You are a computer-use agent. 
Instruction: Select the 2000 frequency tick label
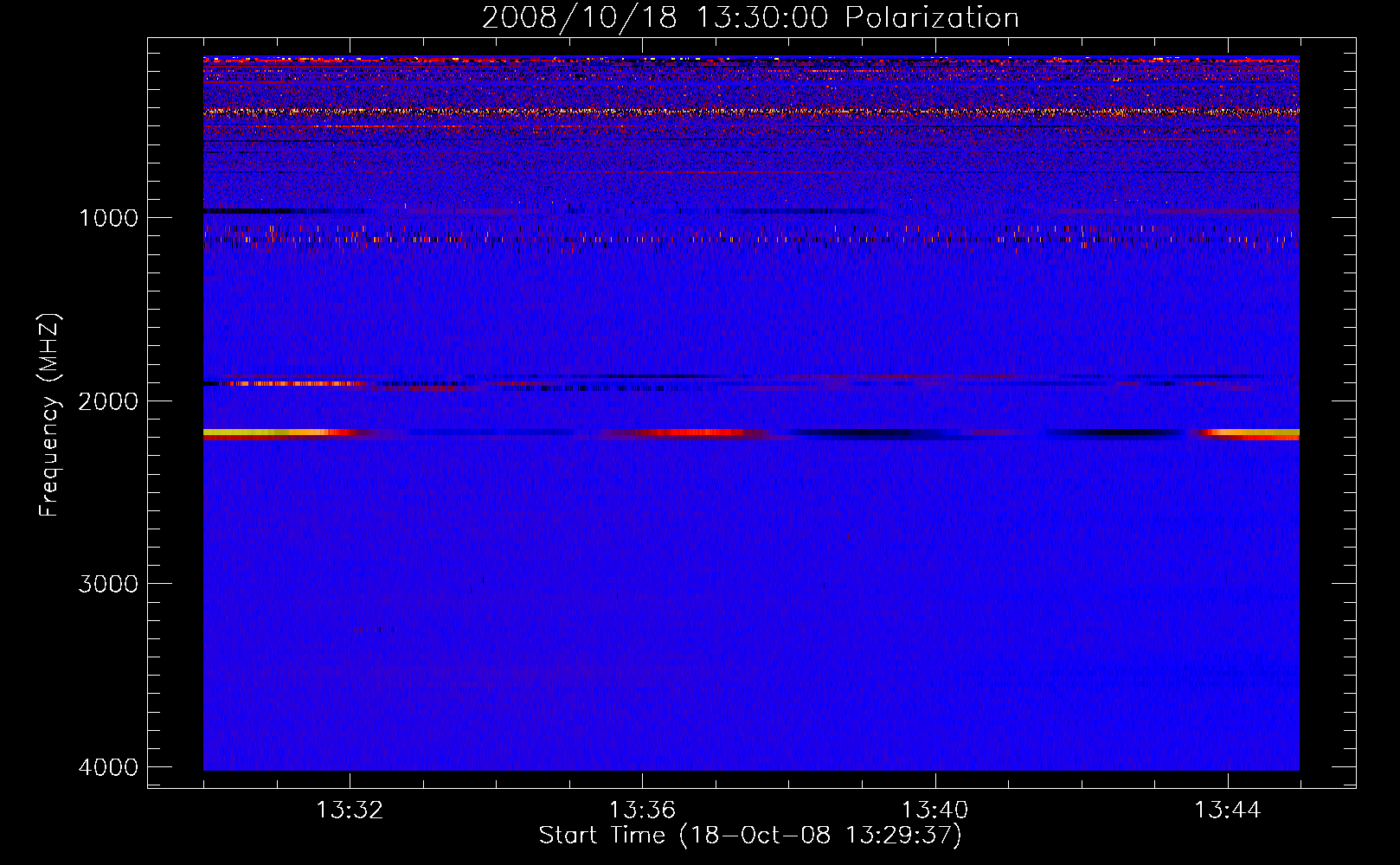coord(108,401)
